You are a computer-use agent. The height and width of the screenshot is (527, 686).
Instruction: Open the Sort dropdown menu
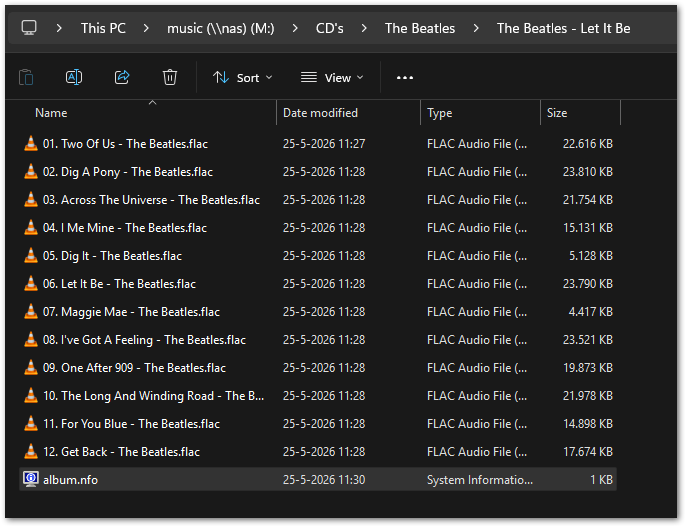243,78
